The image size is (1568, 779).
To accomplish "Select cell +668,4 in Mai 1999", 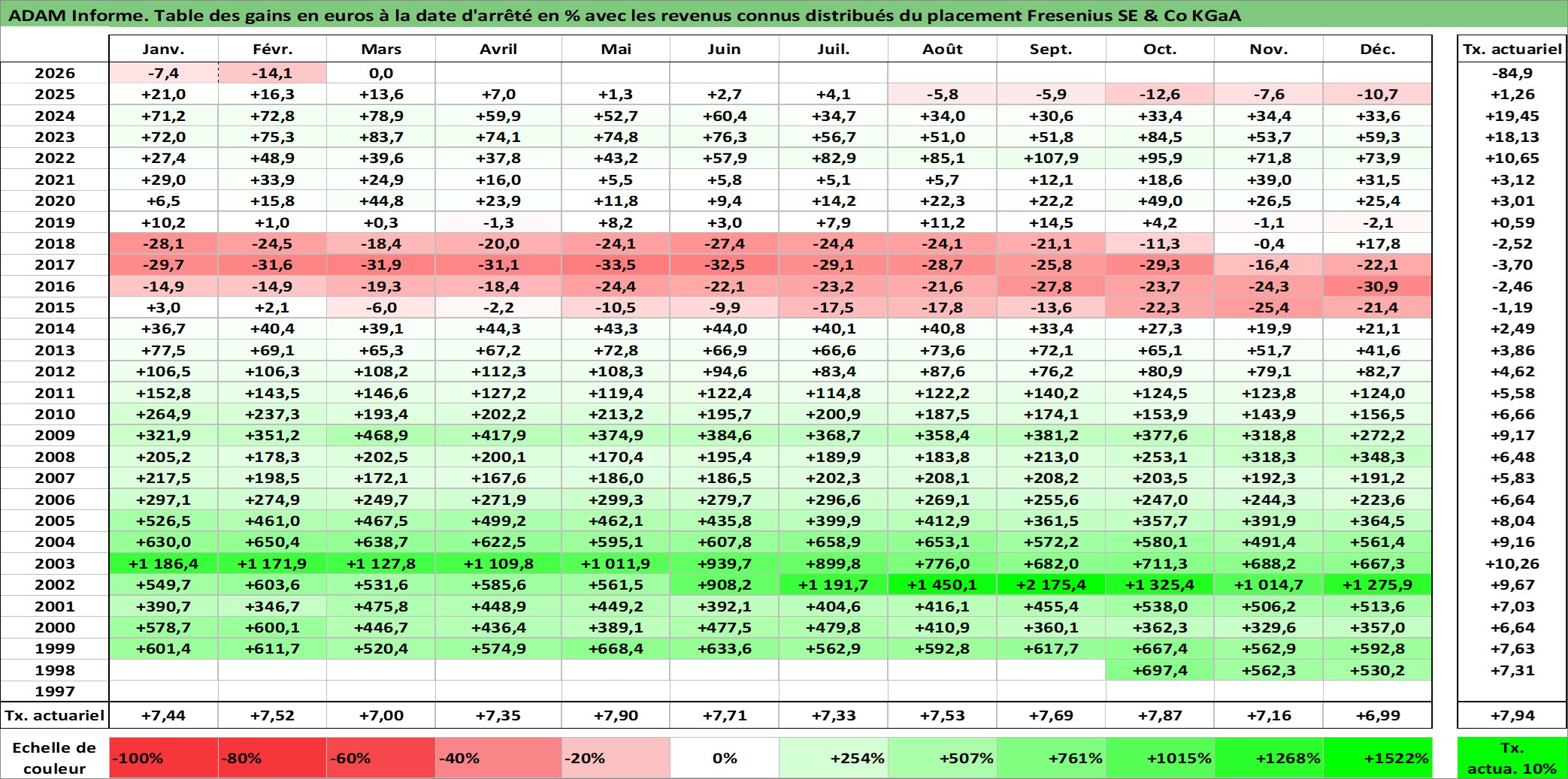I will click(x=616, y=648).
